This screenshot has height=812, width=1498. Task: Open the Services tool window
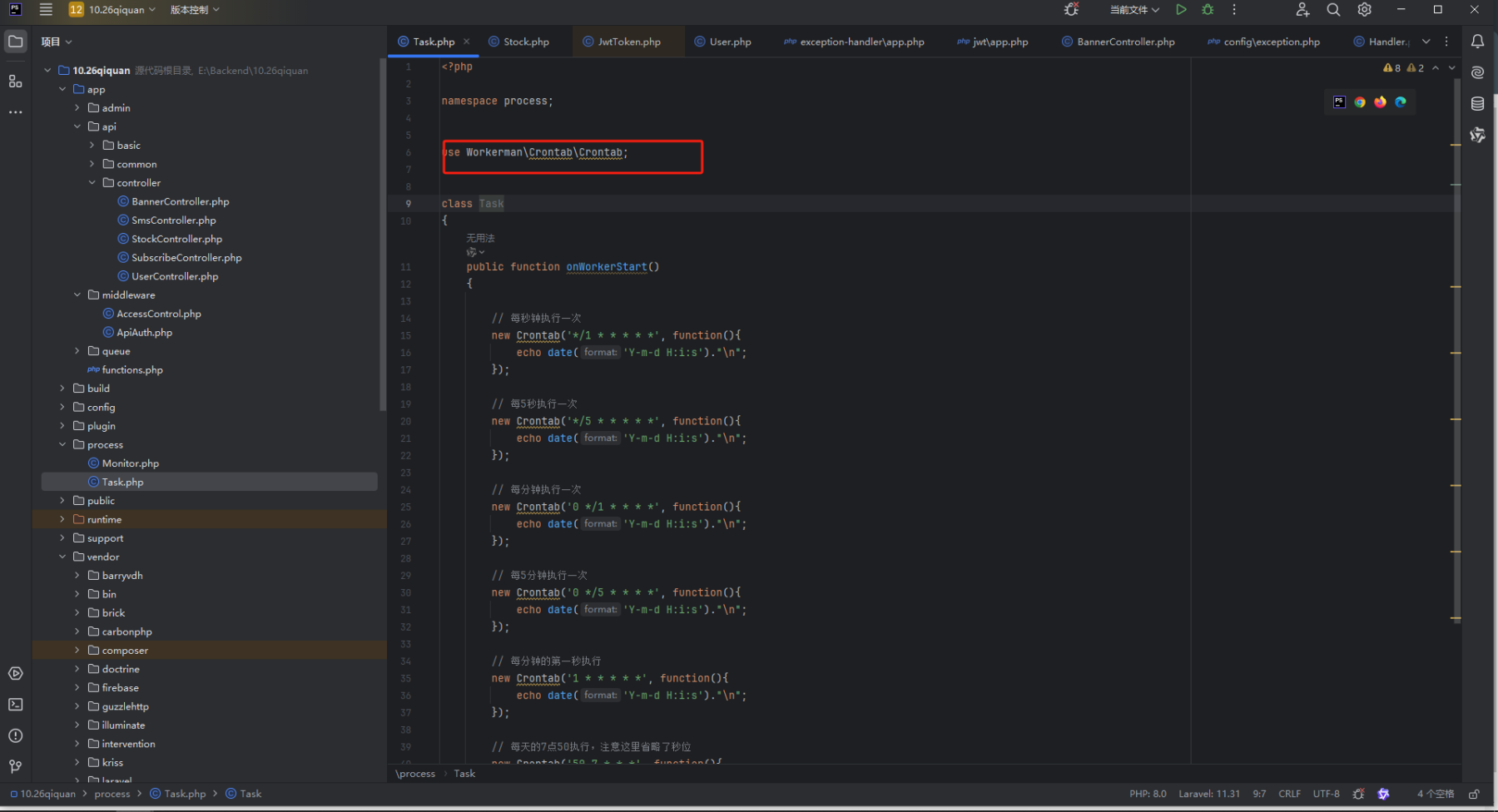click(x=16, y=673)
